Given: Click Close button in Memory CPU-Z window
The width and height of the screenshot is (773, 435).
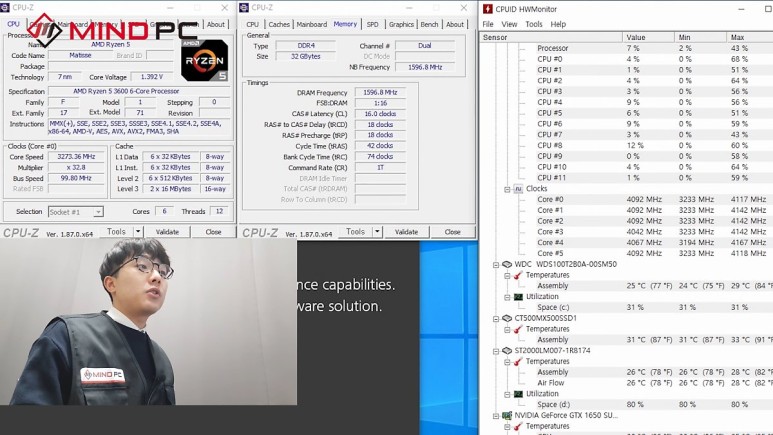Looking at the screenshot, I should pyautogui.click(x=453, y=232).
